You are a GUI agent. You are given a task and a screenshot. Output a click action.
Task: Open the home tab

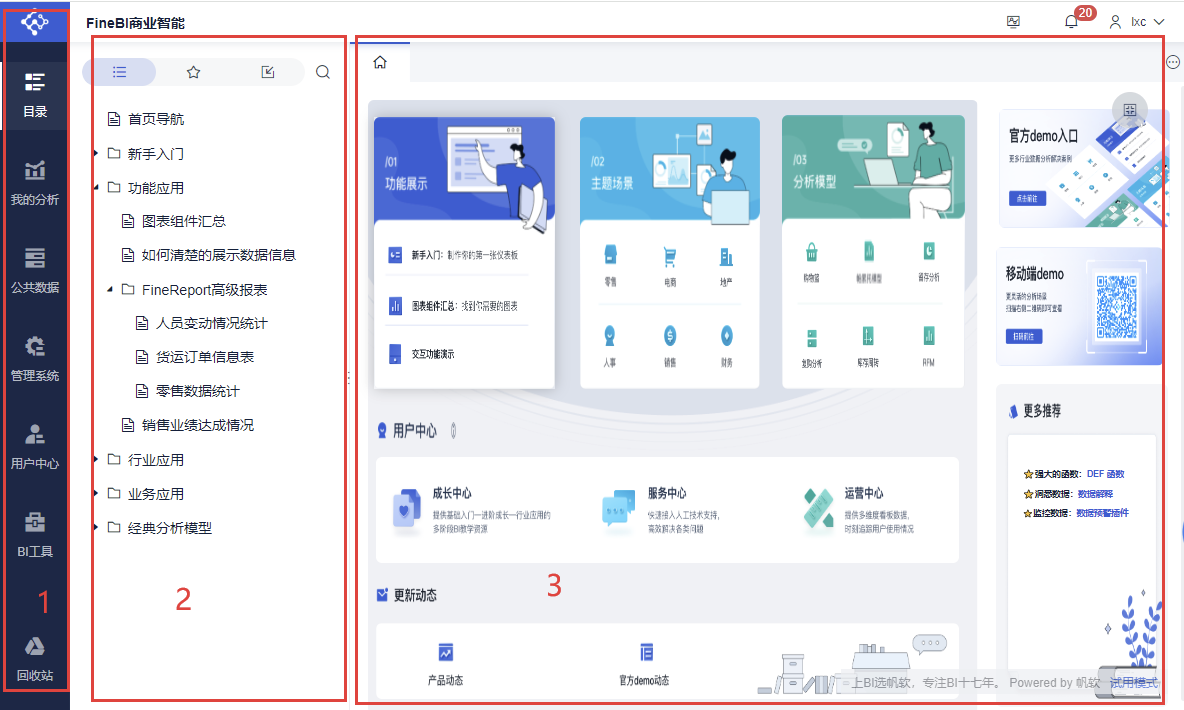(381, 62)
